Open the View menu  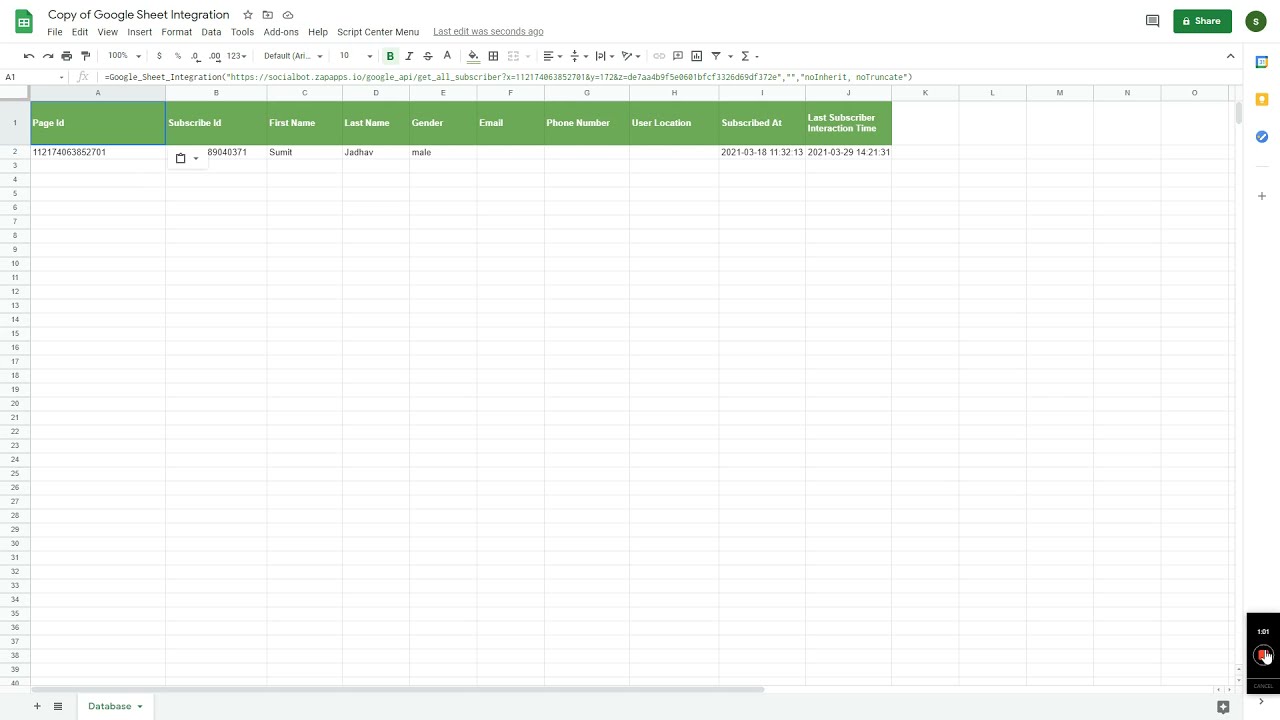[x=107, y=32]
